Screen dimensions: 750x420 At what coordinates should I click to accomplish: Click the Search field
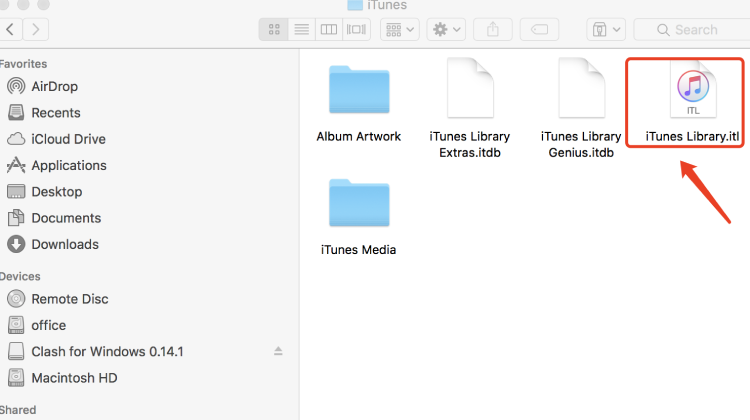692,30
